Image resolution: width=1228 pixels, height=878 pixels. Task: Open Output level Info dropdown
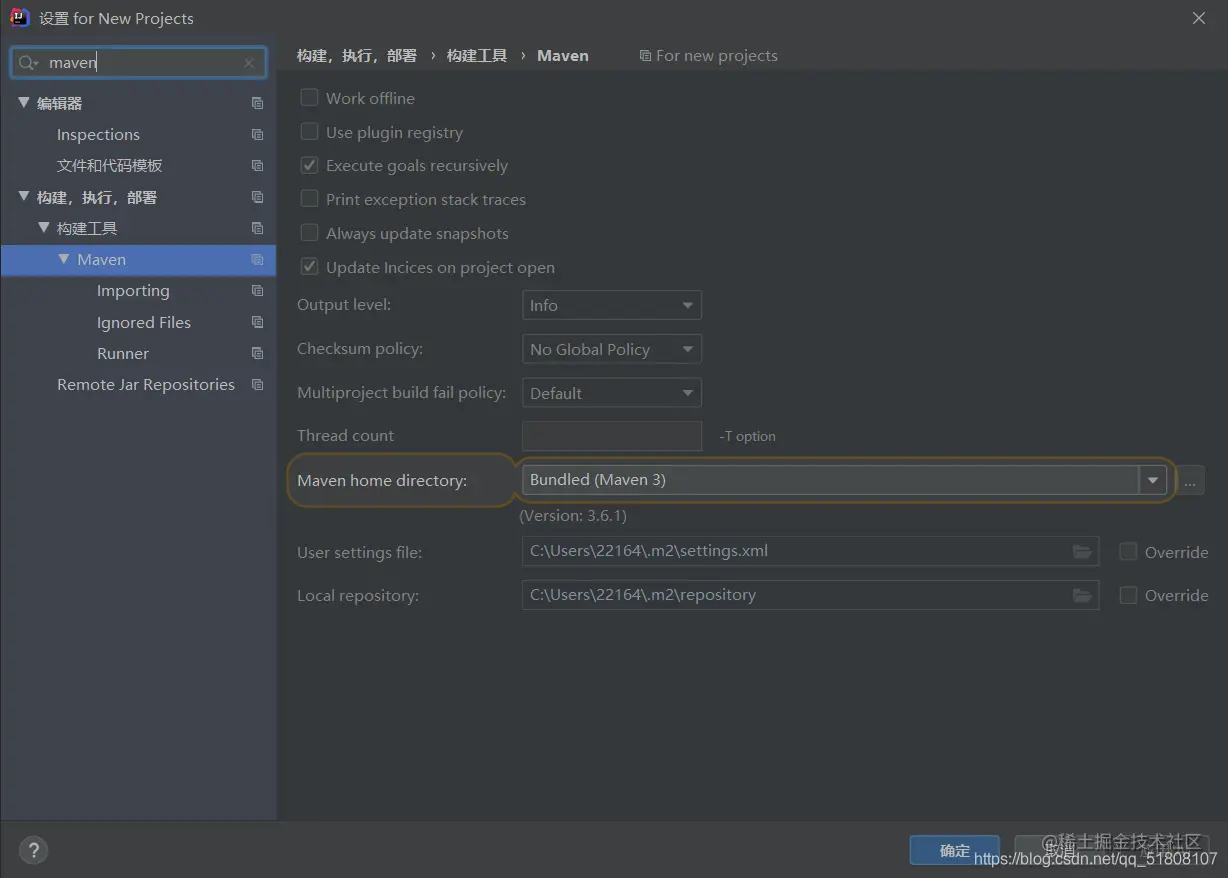coord(612,305)
